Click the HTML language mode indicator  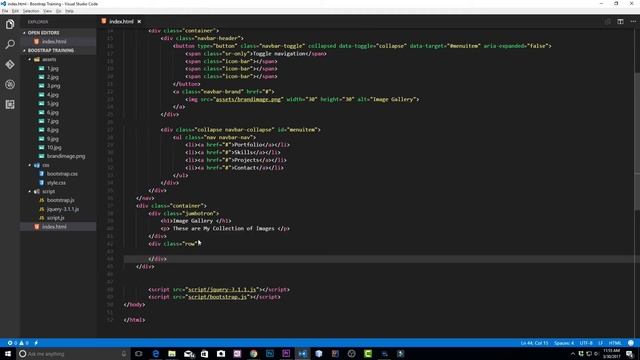(x=615, y=343)
